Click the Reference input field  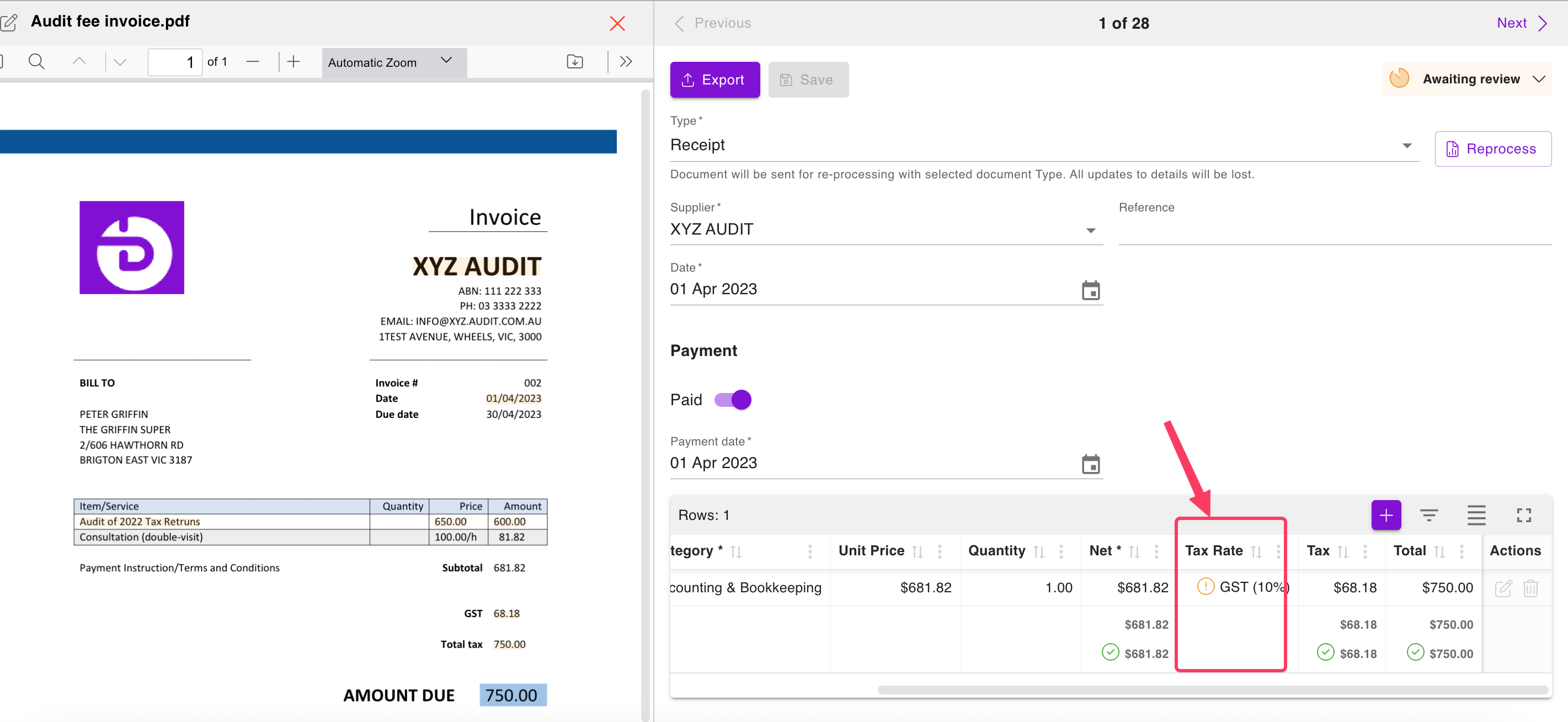[x=1334, y=230]
